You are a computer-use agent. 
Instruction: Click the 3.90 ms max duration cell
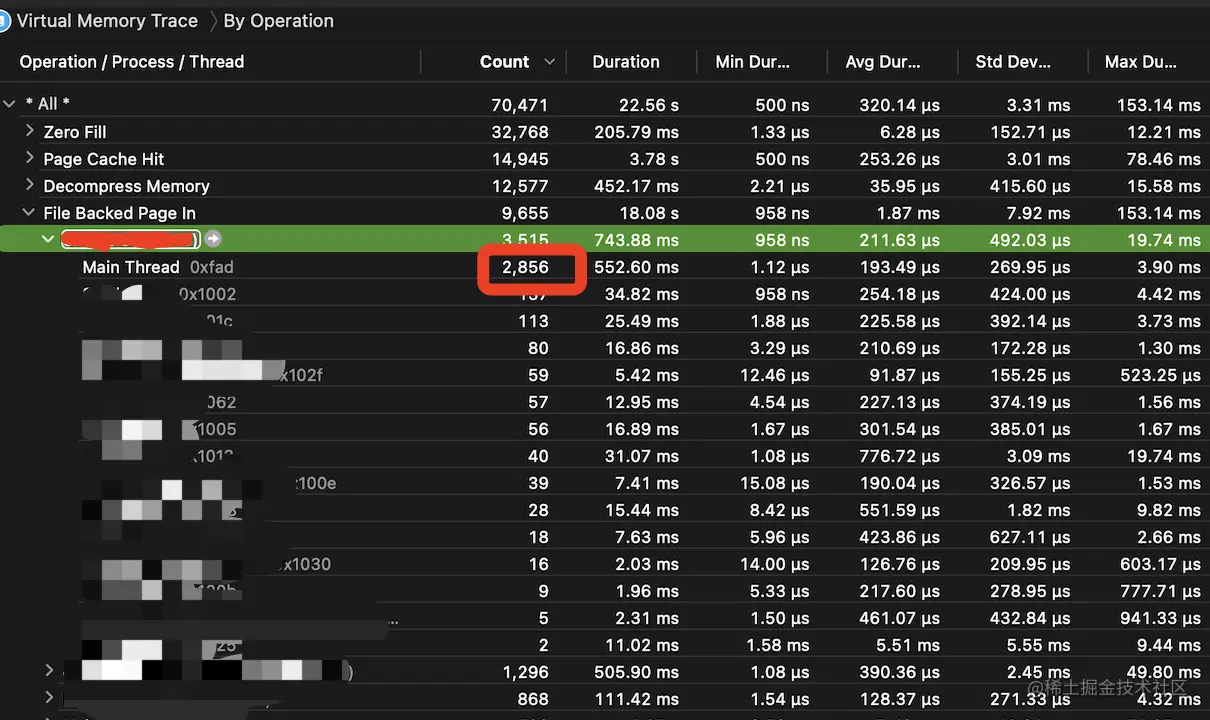coord(1168,267)
